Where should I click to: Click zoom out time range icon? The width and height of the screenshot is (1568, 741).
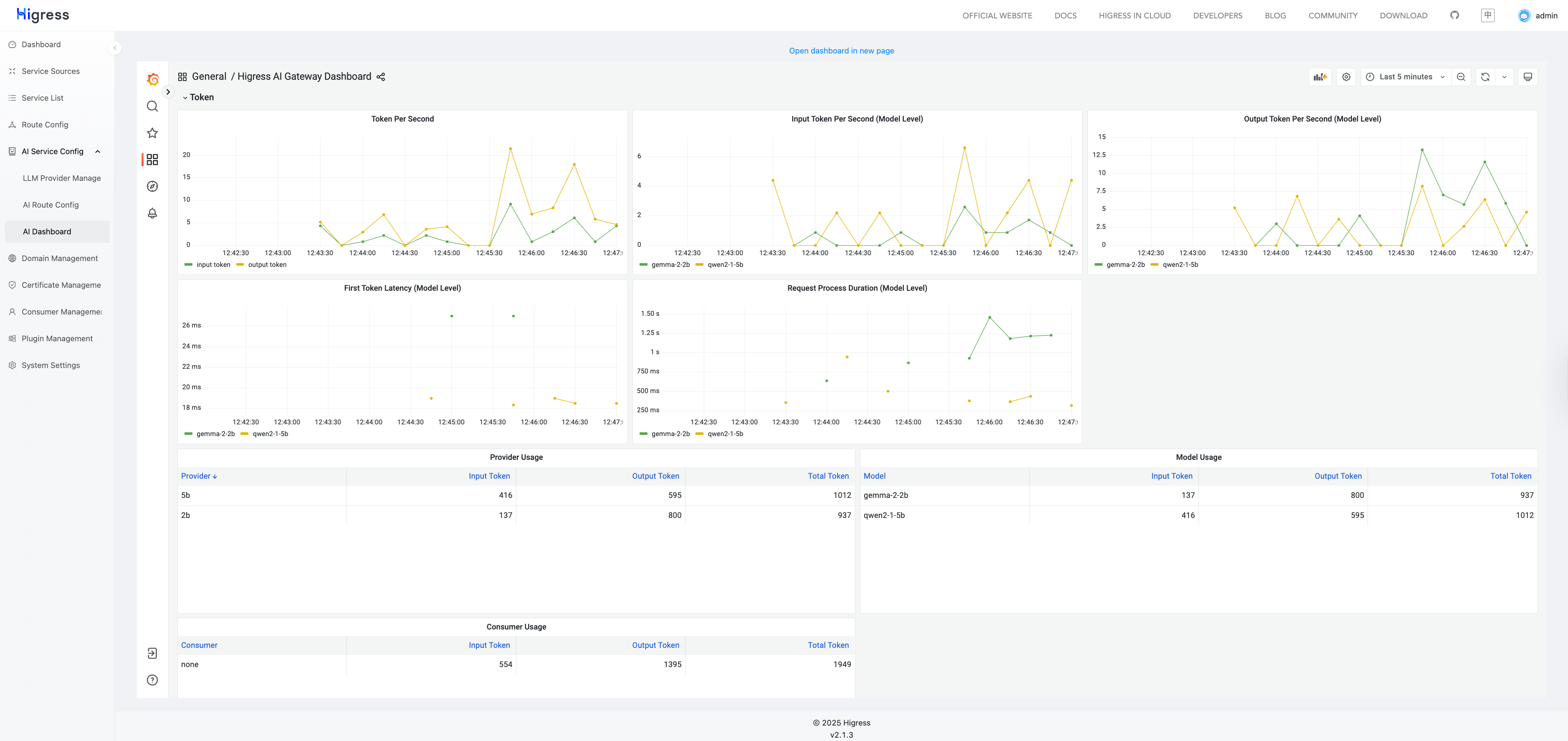[1461, 77]
